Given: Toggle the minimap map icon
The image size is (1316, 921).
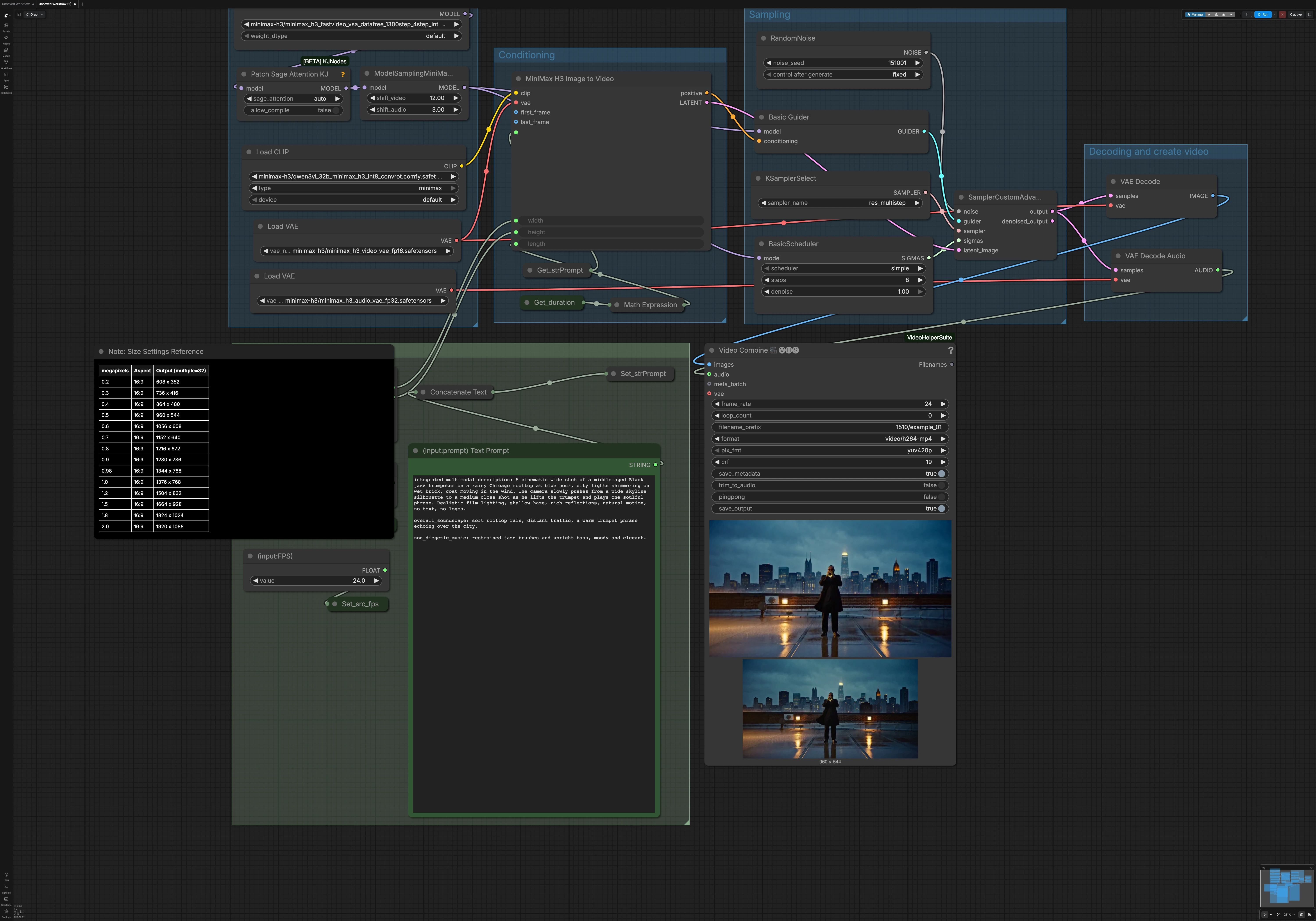Looking at the screenshot, I should [x=1302, y=915].
